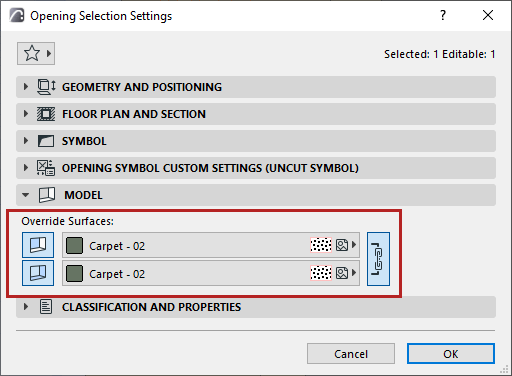The height and width of the screenshot is (376, 512).
Task: Click the green swatch of first Carpet - 02
Action: click(75, 246)
